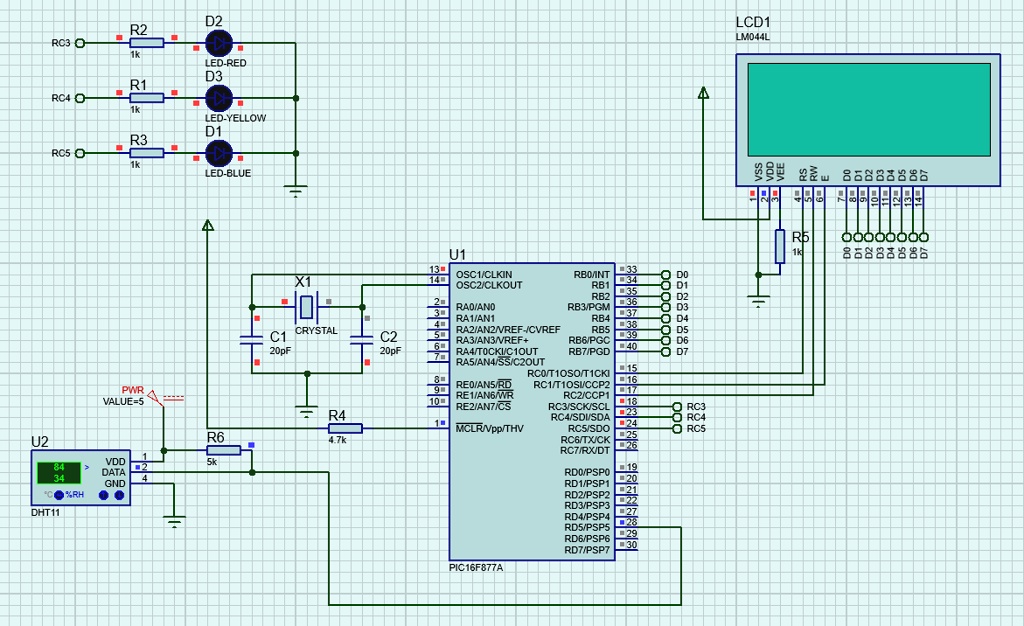Click the 4.7k value under R4
Image resolution: width=1024 pixels, height=626 pixels.
(x=338, y=441)
